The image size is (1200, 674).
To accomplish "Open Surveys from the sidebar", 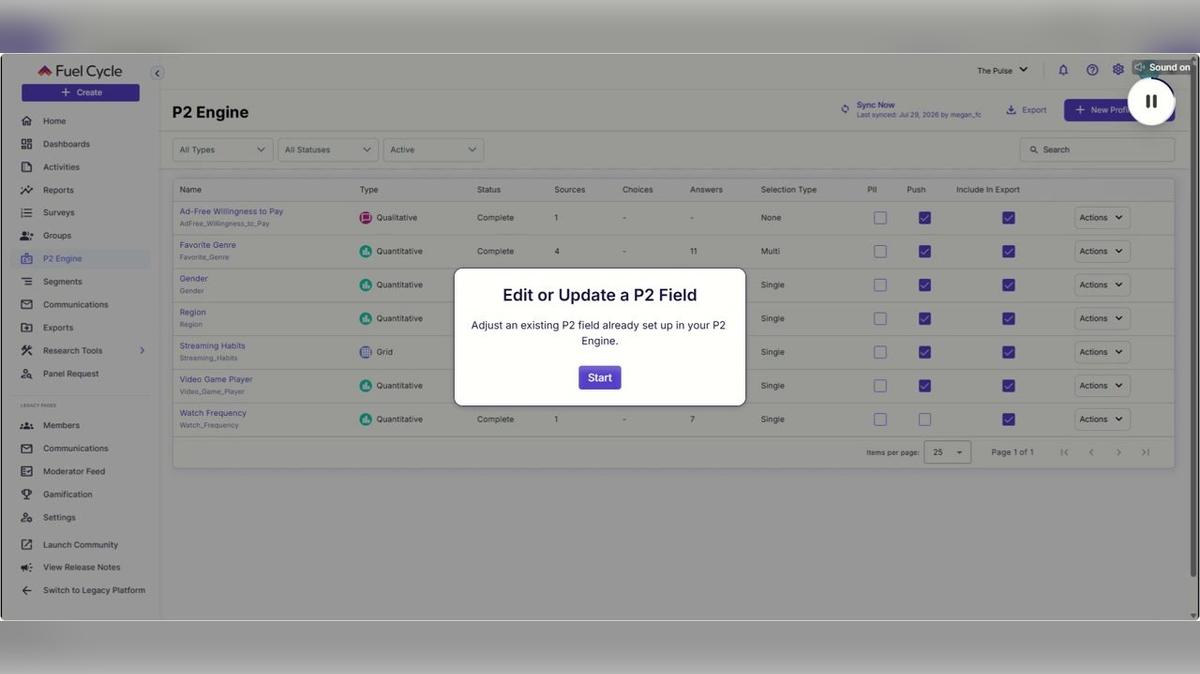I will point(58,213).
